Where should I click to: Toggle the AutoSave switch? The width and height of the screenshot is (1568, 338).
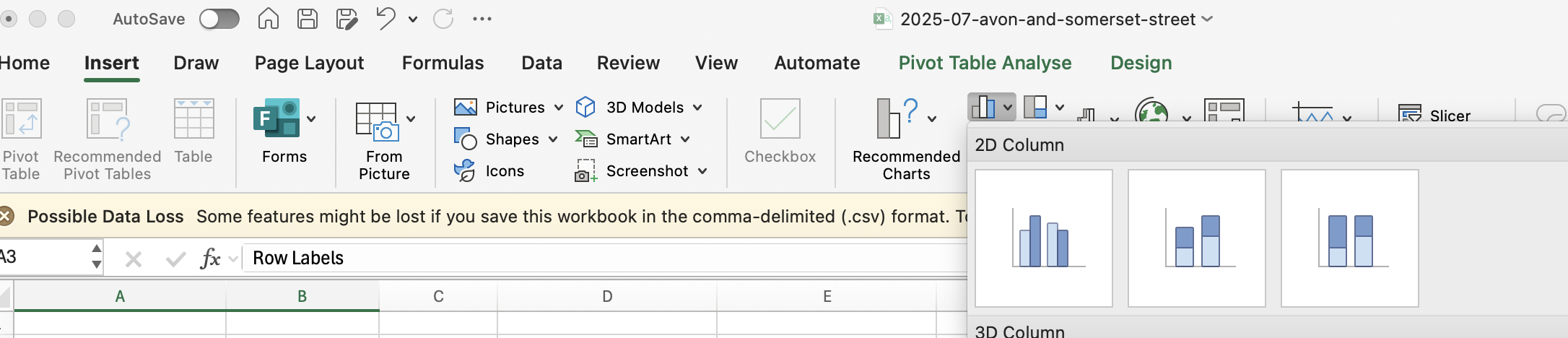coord(219,19)
